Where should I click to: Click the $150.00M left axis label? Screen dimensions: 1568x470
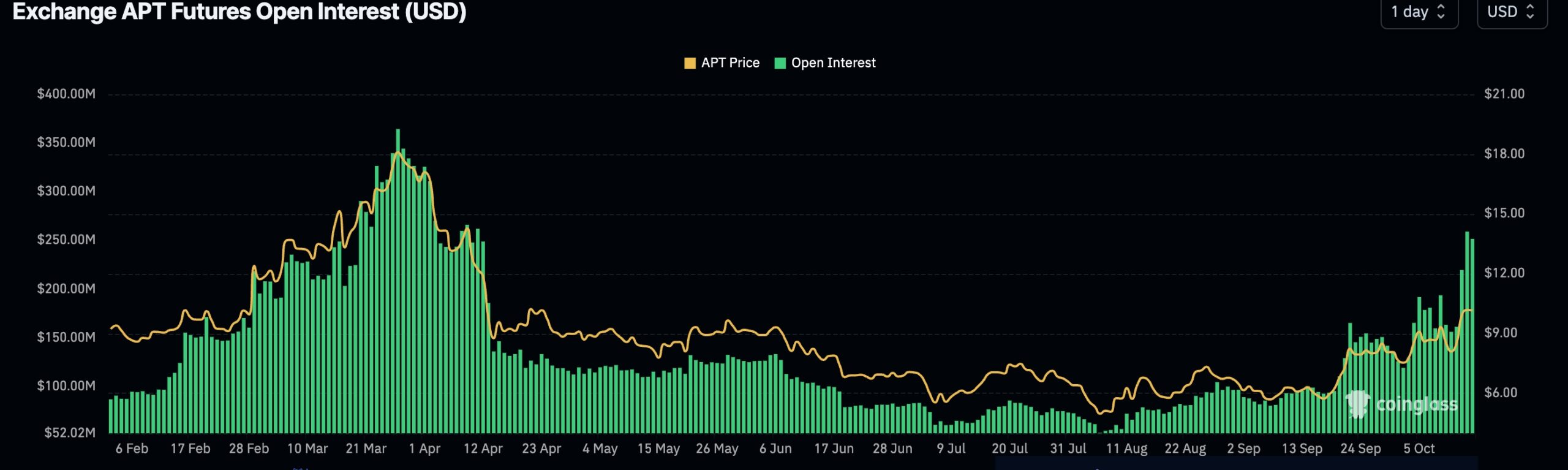66,337
